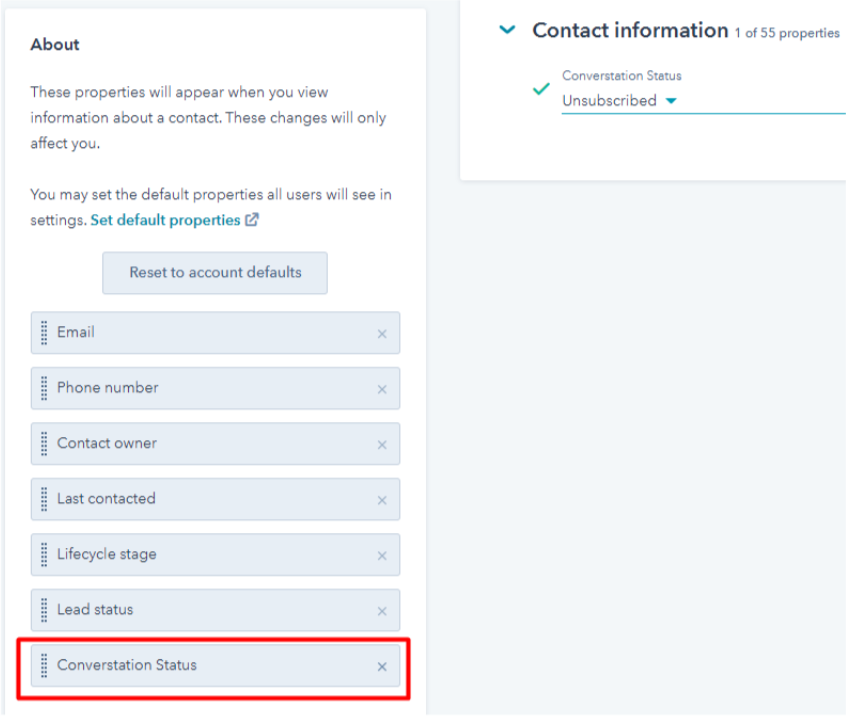Screen dimensions: 848x716
Task: Click the external link icon beside defaults
Action: coord(252,220)
